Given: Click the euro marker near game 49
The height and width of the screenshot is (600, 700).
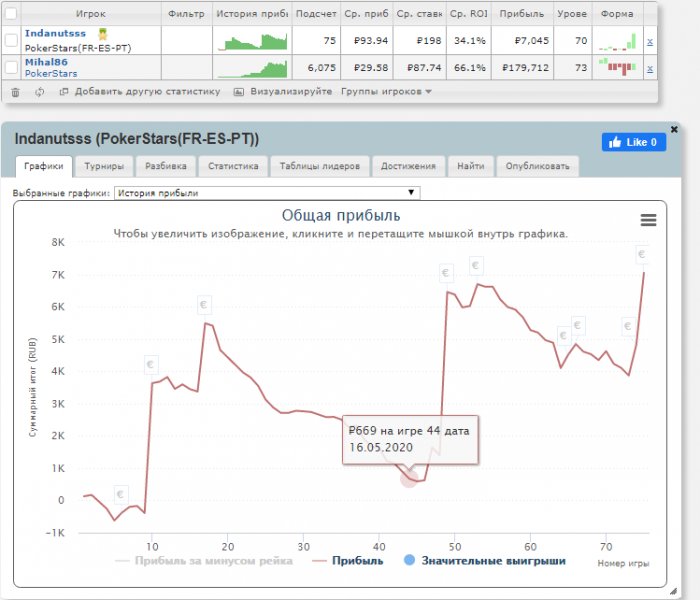Looking at the screenshot, I should (x=446, y=273).
